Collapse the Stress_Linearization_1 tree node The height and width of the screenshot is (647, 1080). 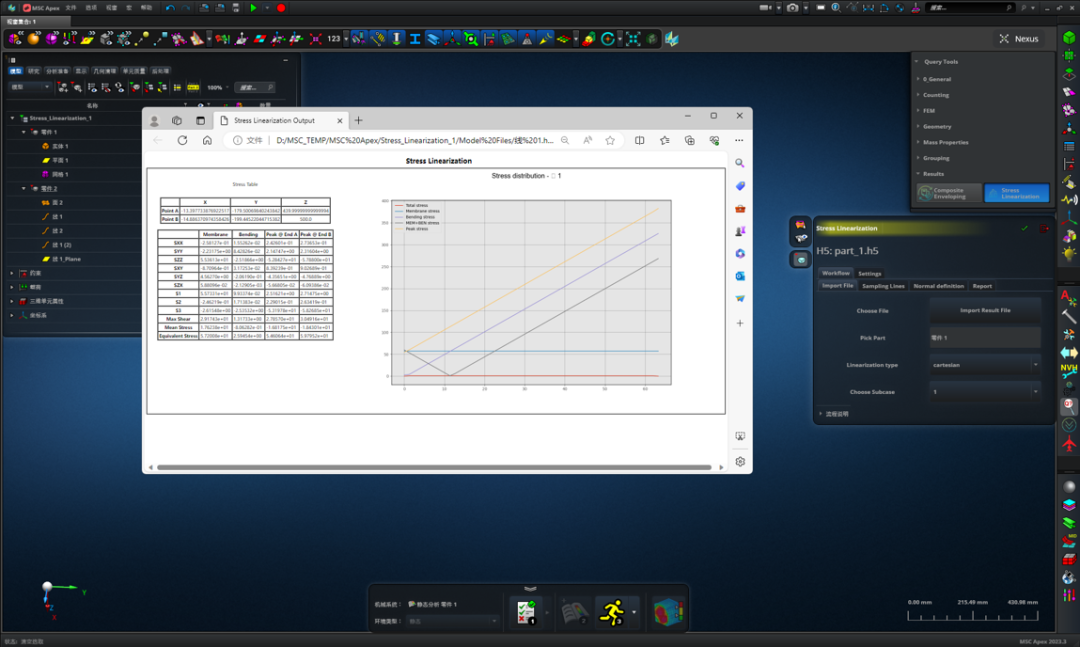click(x=13, y=118)
